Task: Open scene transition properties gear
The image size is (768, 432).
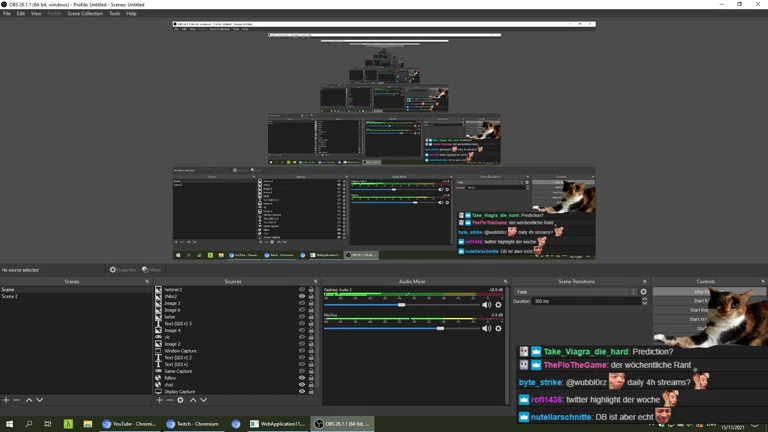Action: click(x=643, y=292)
